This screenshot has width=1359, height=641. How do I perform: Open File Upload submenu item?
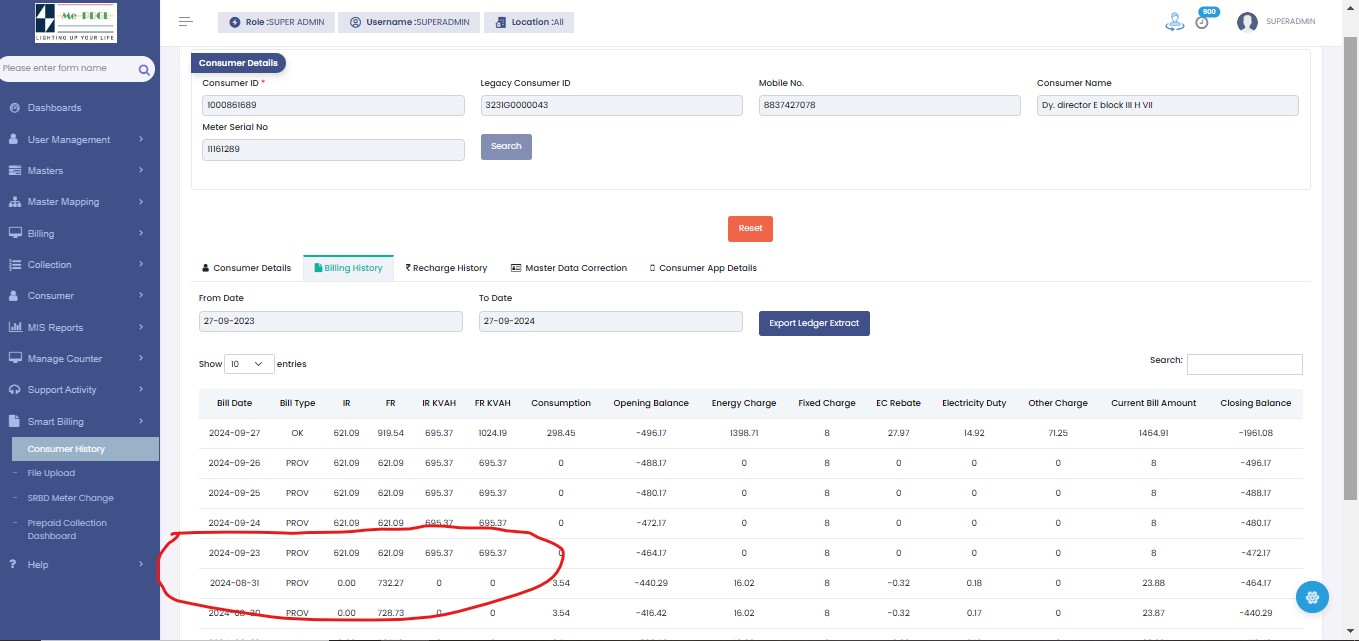[51, 473]
